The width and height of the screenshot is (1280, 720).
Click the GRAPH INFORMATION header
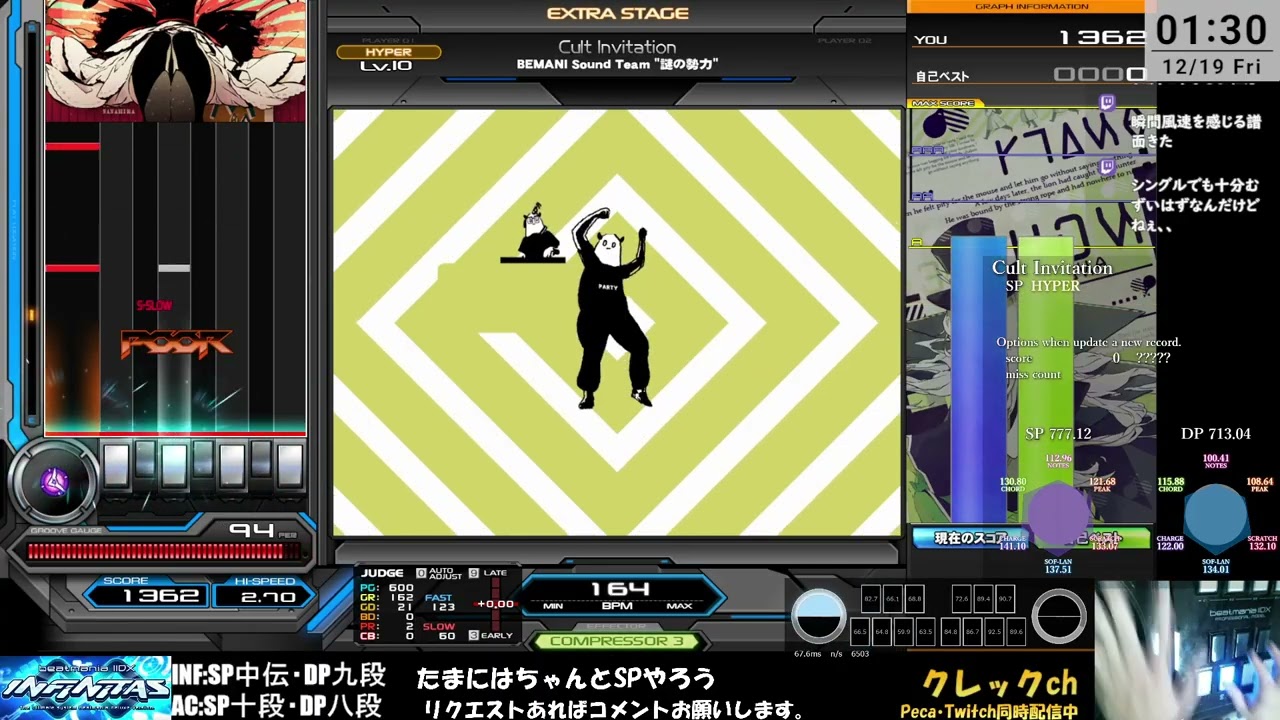(x=1031, y=6)
